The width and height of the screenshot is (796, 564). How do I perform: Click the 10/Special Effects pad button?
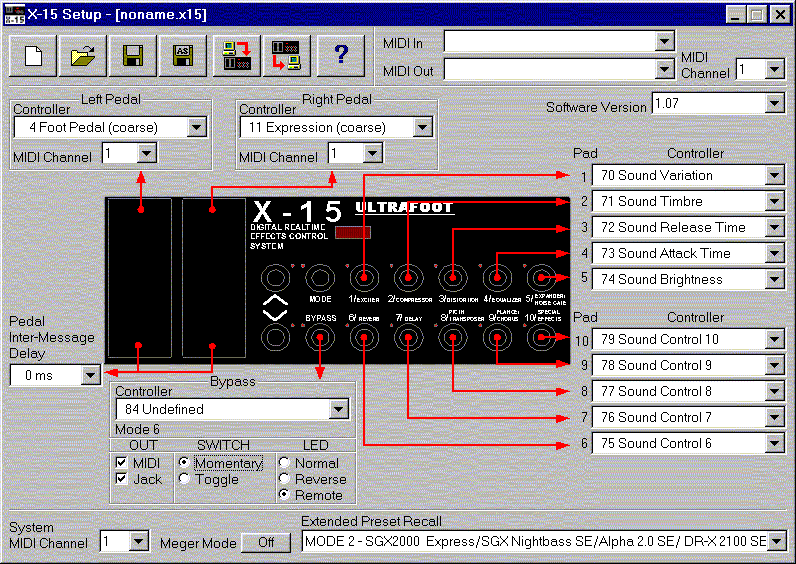click(541, 338)
